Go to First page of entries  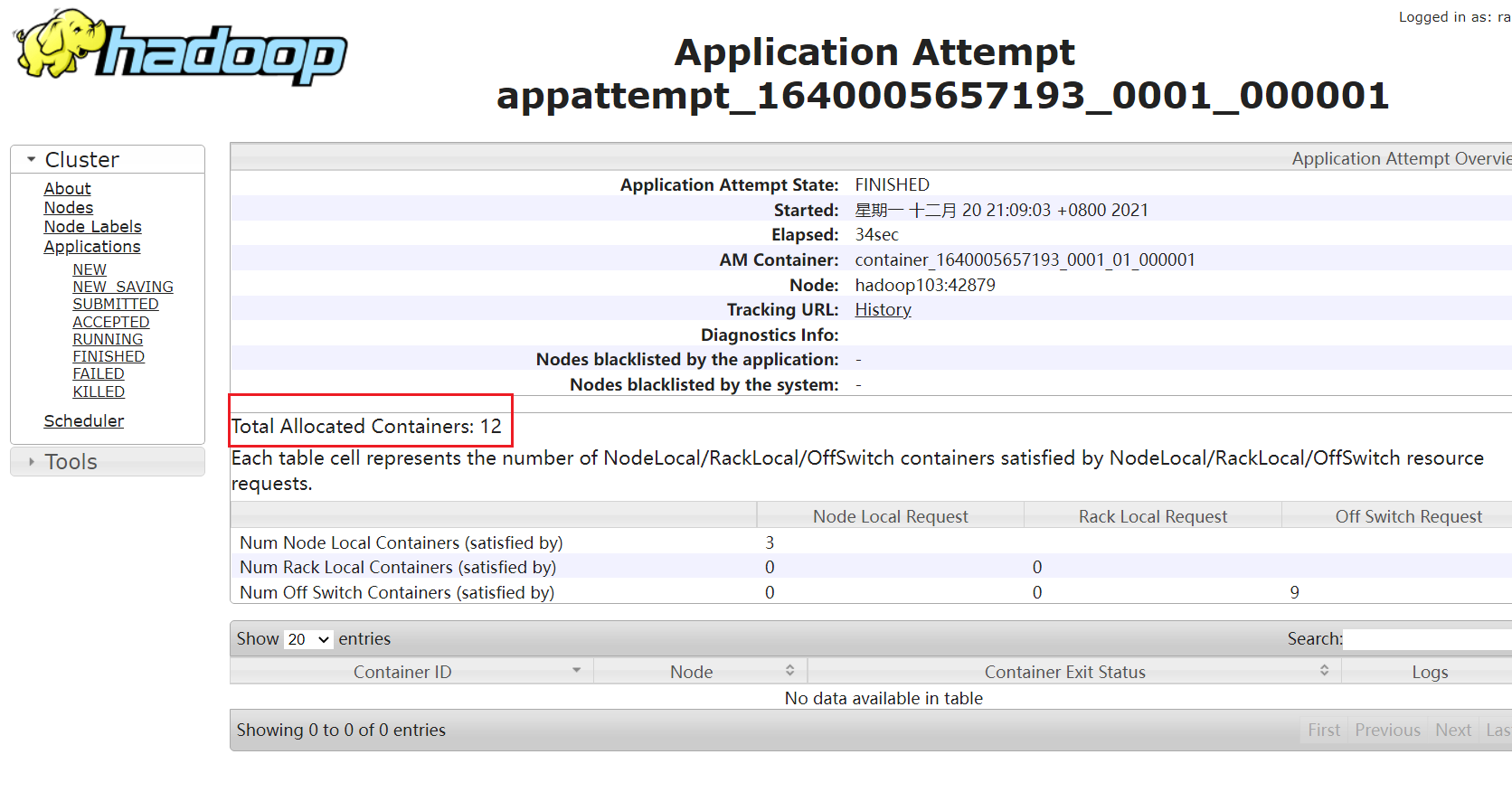click(x=1324, y=730)
